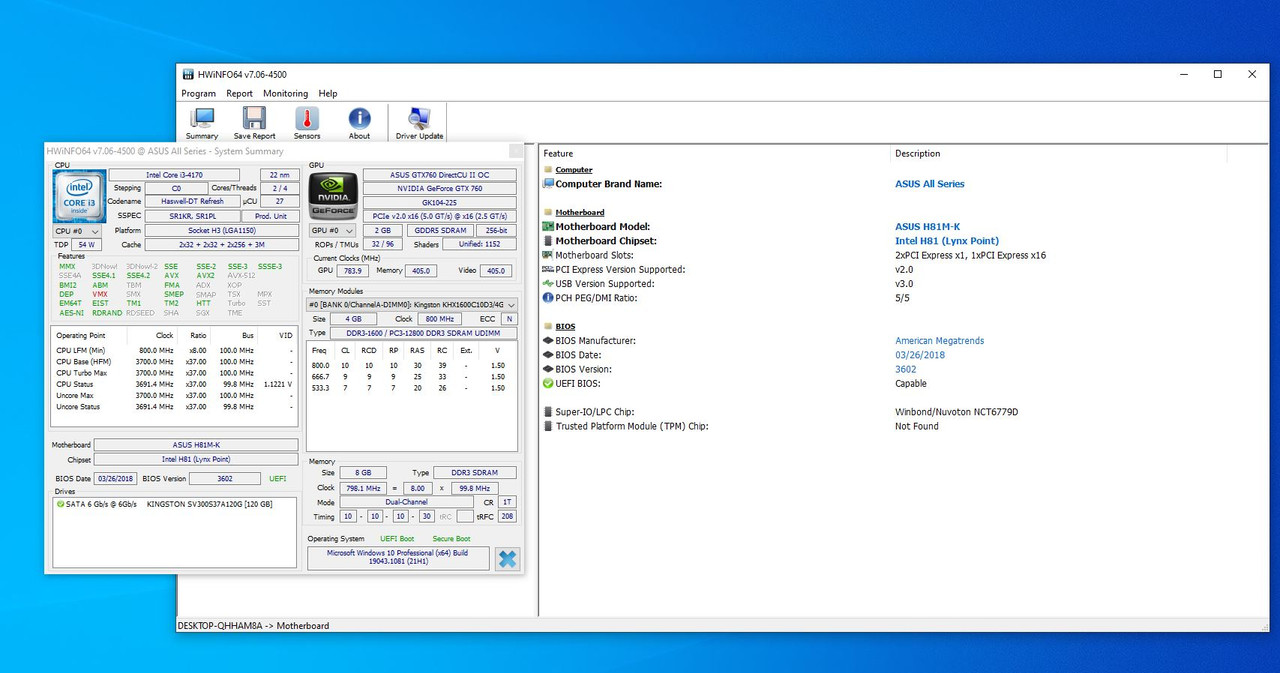The image size is (1280, 673).
Task: Click the Trusted Platform Module chip icon
Action: [548, 426]
